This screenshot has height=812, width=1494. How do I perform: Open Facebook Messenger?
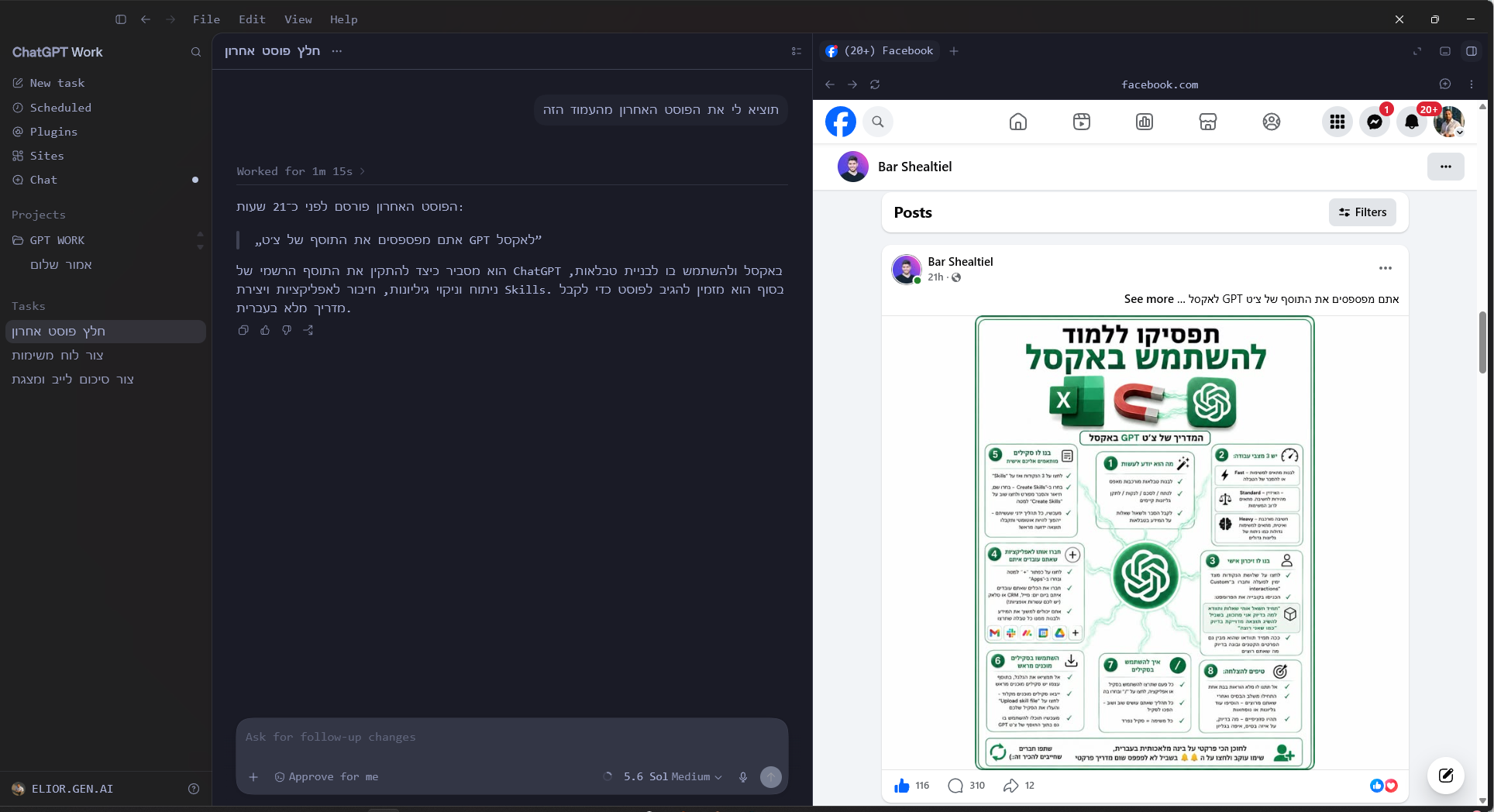point(1375,122)
